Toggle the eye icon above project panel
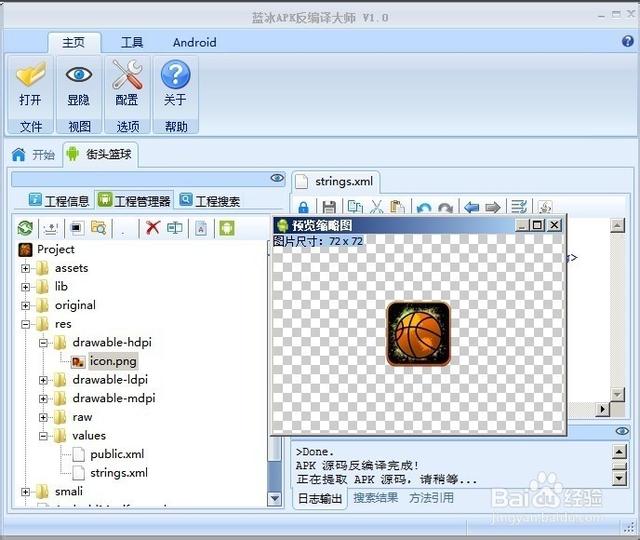Screen dimensions: 640x540 [x=277, y=178]
